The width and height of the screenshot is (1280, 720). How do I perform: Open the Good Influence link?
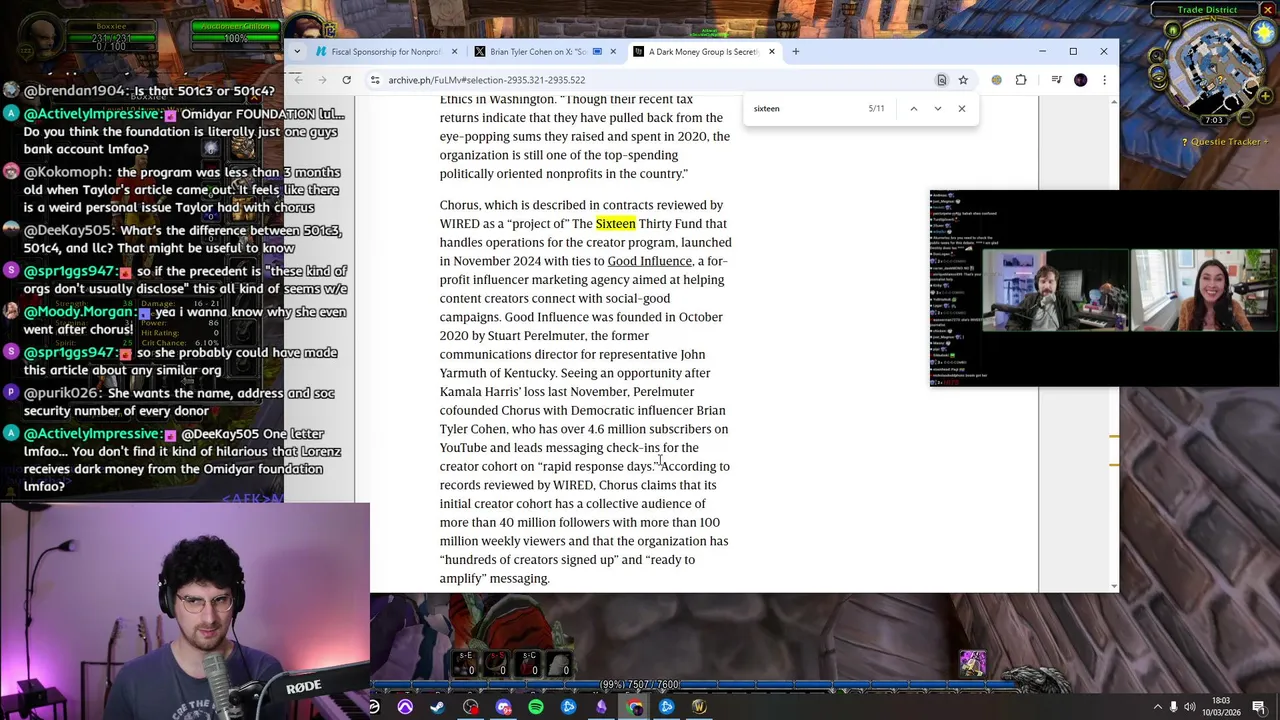point(649,261)
